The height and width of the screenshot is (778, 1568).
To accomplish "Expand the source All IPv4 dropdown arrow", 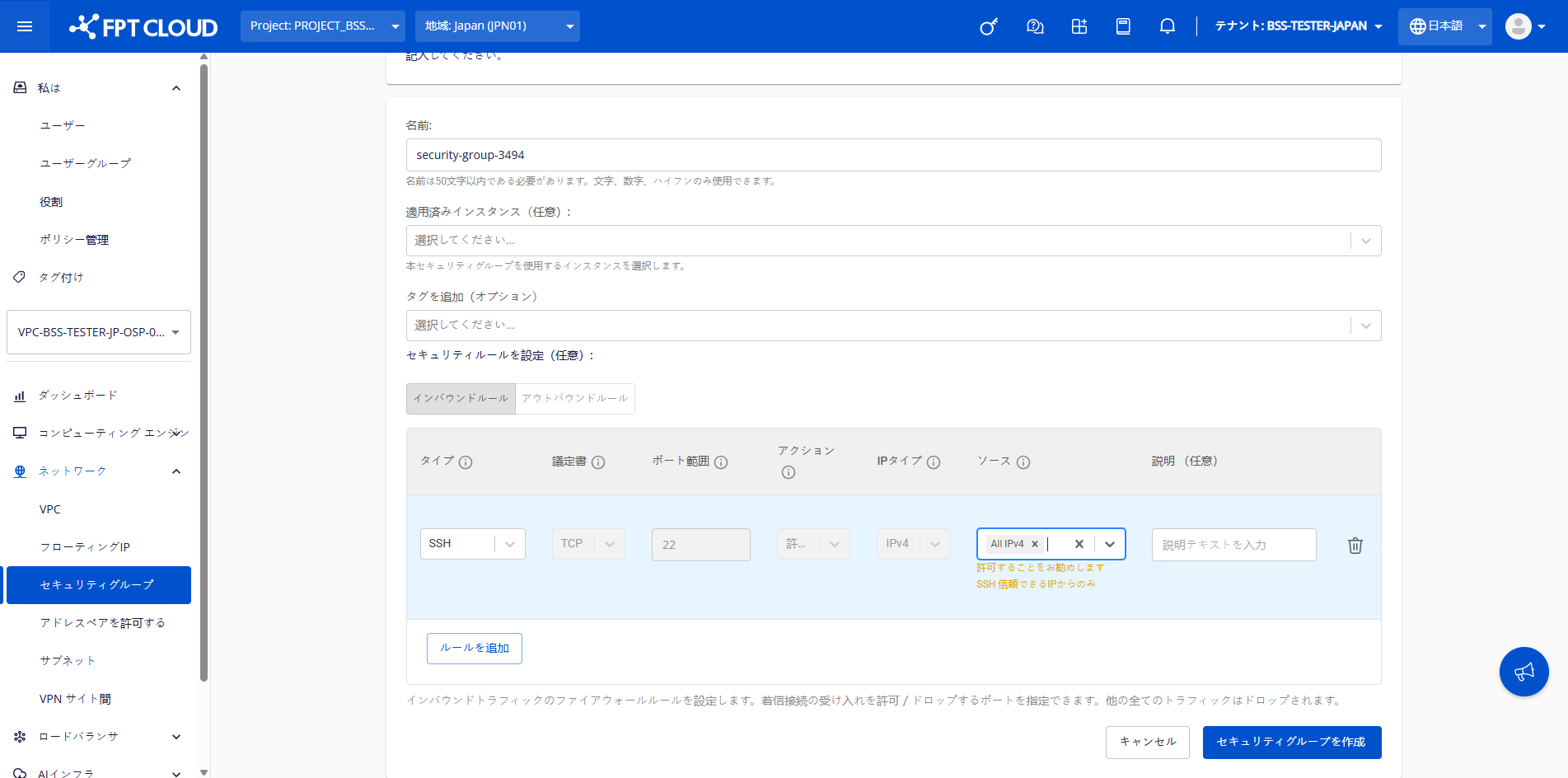I will click(1110, 544).
